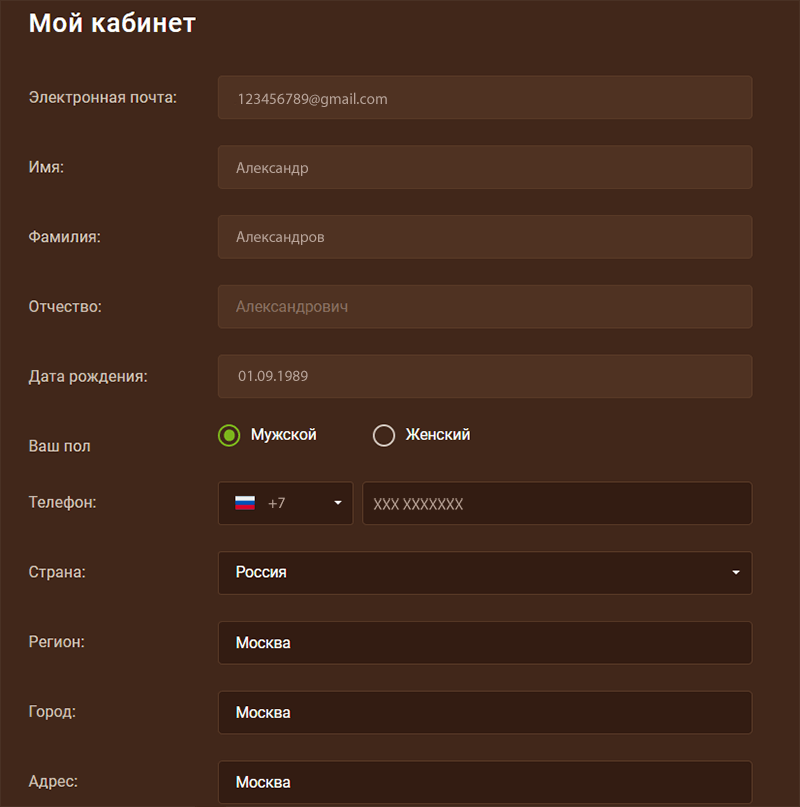The image size is (800, 807).
Task: Click the Электронная почта label
Action: click(103, 97)
